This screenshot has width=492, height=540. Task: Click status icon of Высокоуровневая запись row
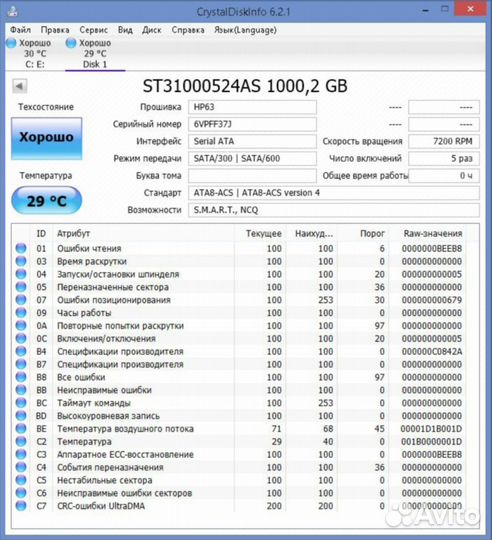coord(21,416)
